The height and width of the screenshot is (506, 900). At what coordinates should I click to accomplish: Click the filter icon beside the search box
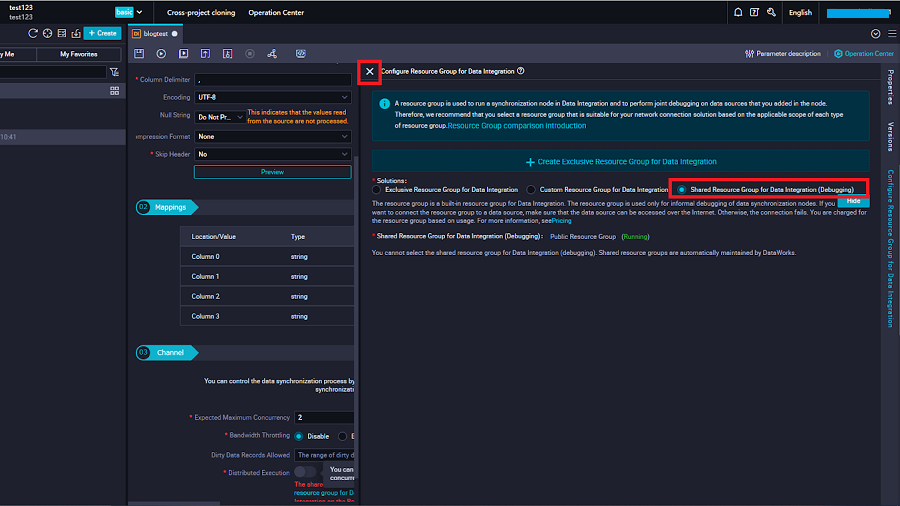pos(115,72)
